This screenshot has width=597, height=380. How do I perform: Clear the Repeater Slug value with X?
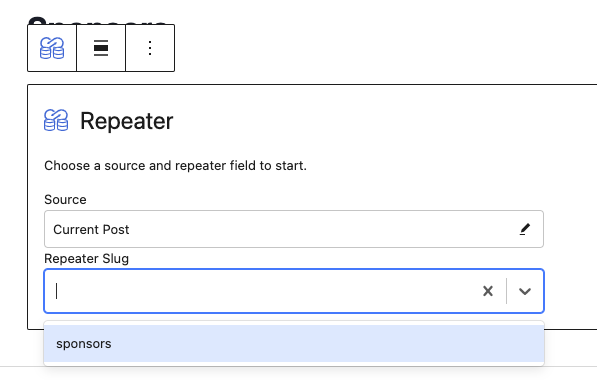(488, 291)
